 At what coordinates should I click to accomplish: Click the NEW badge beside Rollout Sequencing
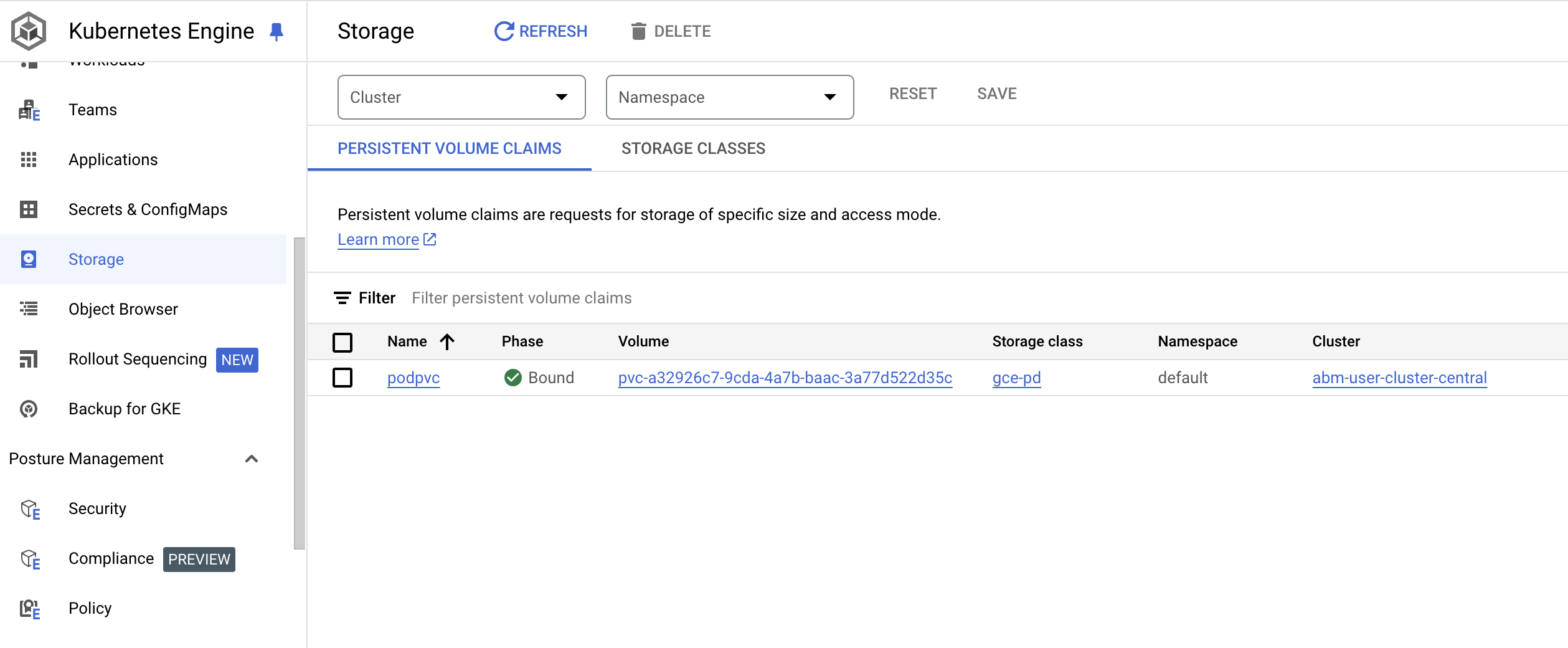[x=237, y=360]
